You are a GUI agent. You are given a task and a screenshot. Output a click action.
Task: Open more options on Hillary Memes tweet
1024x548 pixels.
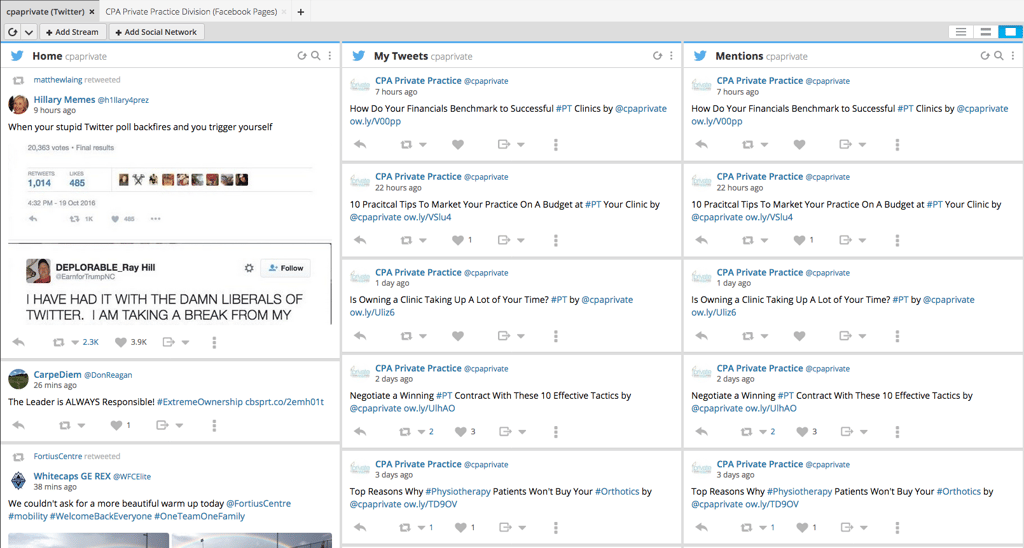pyautogui.click(x=214, y=342)
